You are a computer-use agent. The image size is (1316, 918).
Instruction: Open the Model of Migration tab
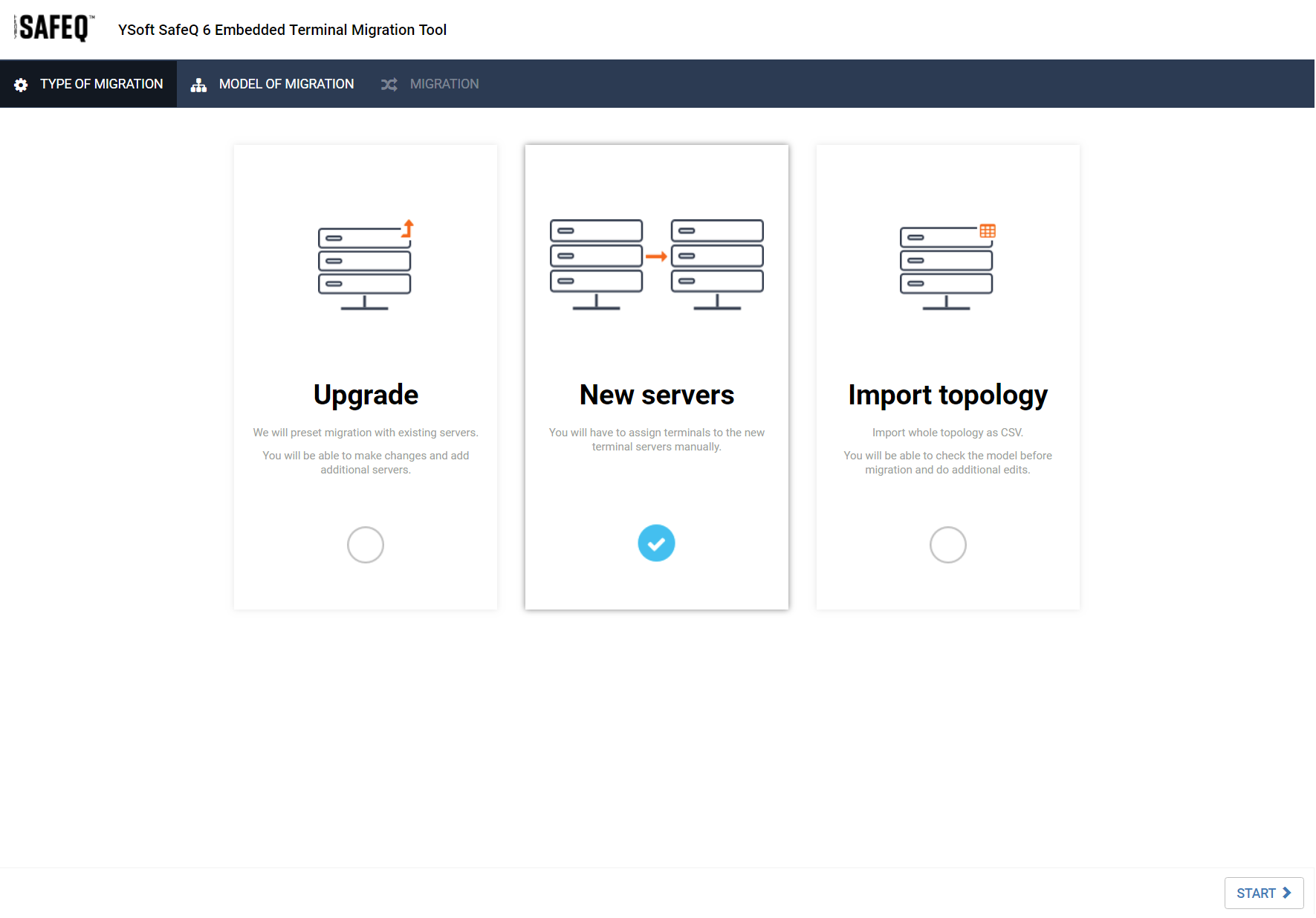click(x=286, y=84)
